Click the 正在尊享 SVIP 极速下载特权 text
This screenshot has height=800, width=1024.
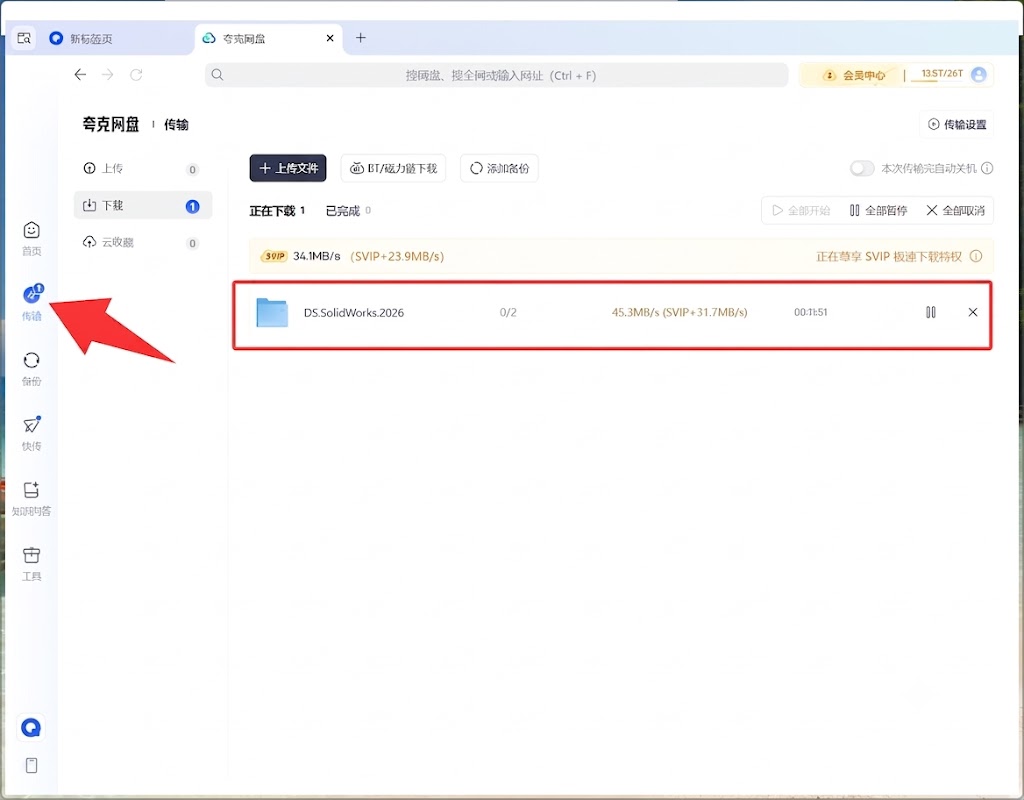pyautogui.click(x=889, y=257)
